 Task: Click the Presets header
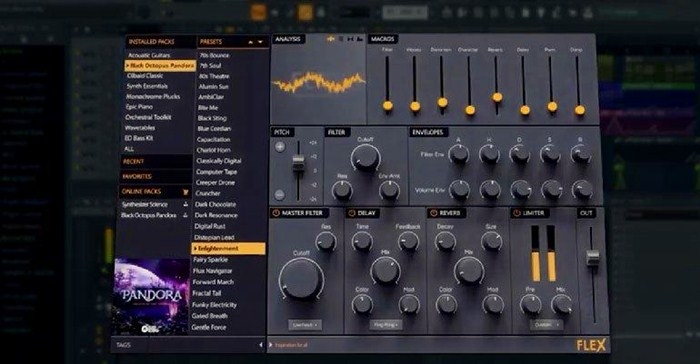tap(211, 42)
